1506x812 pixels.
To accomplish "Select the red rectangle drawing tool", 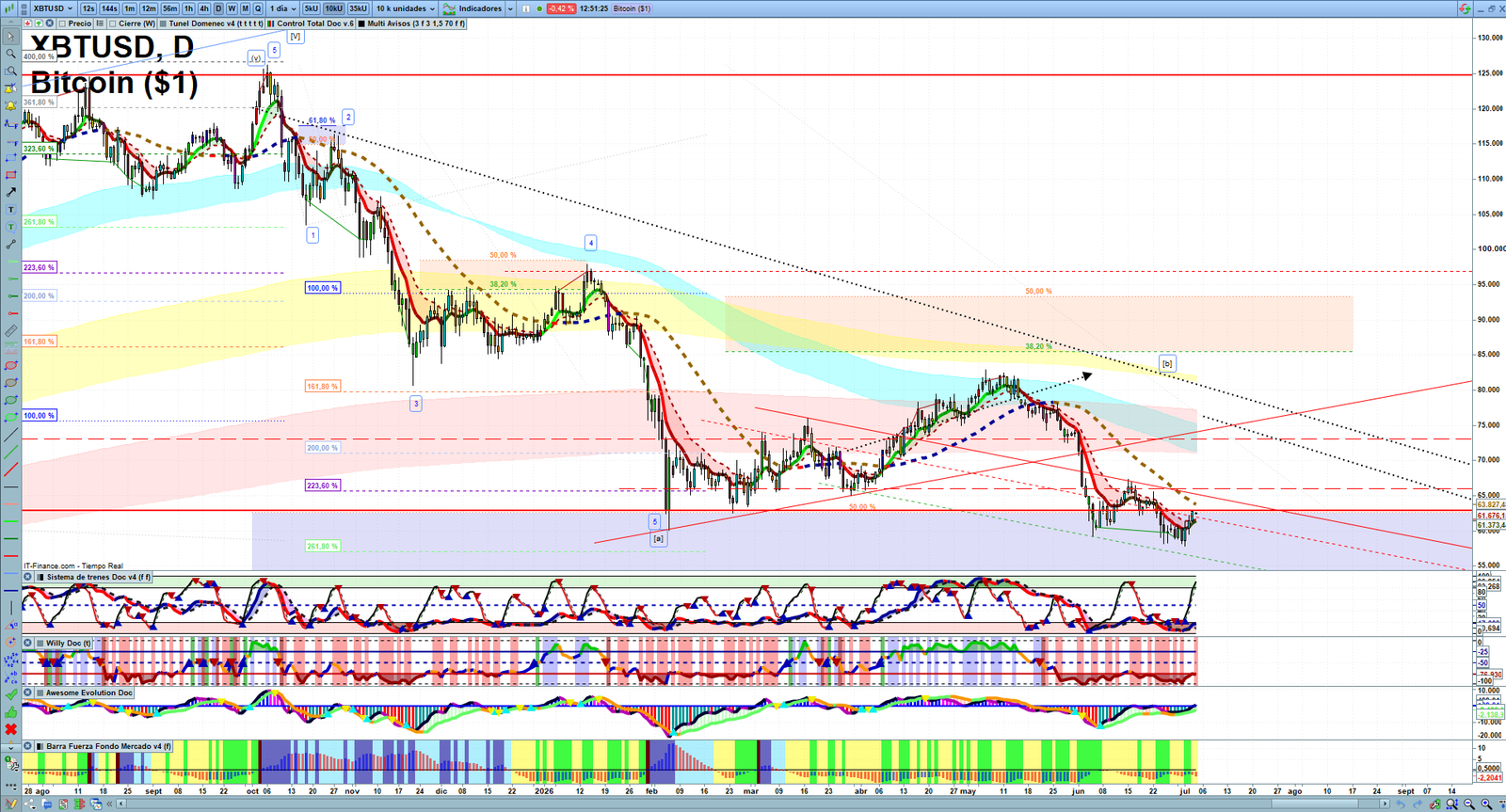I will pos(11,174).
